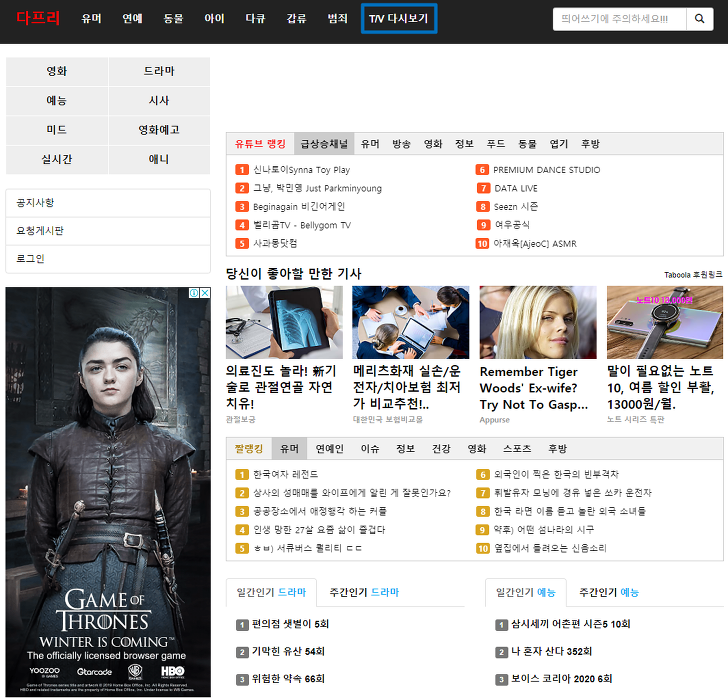The width and height of the screenshot is (728, 698).
Task: Switch to YouTube ranking 동물 tab
Action: coord(527,144)
